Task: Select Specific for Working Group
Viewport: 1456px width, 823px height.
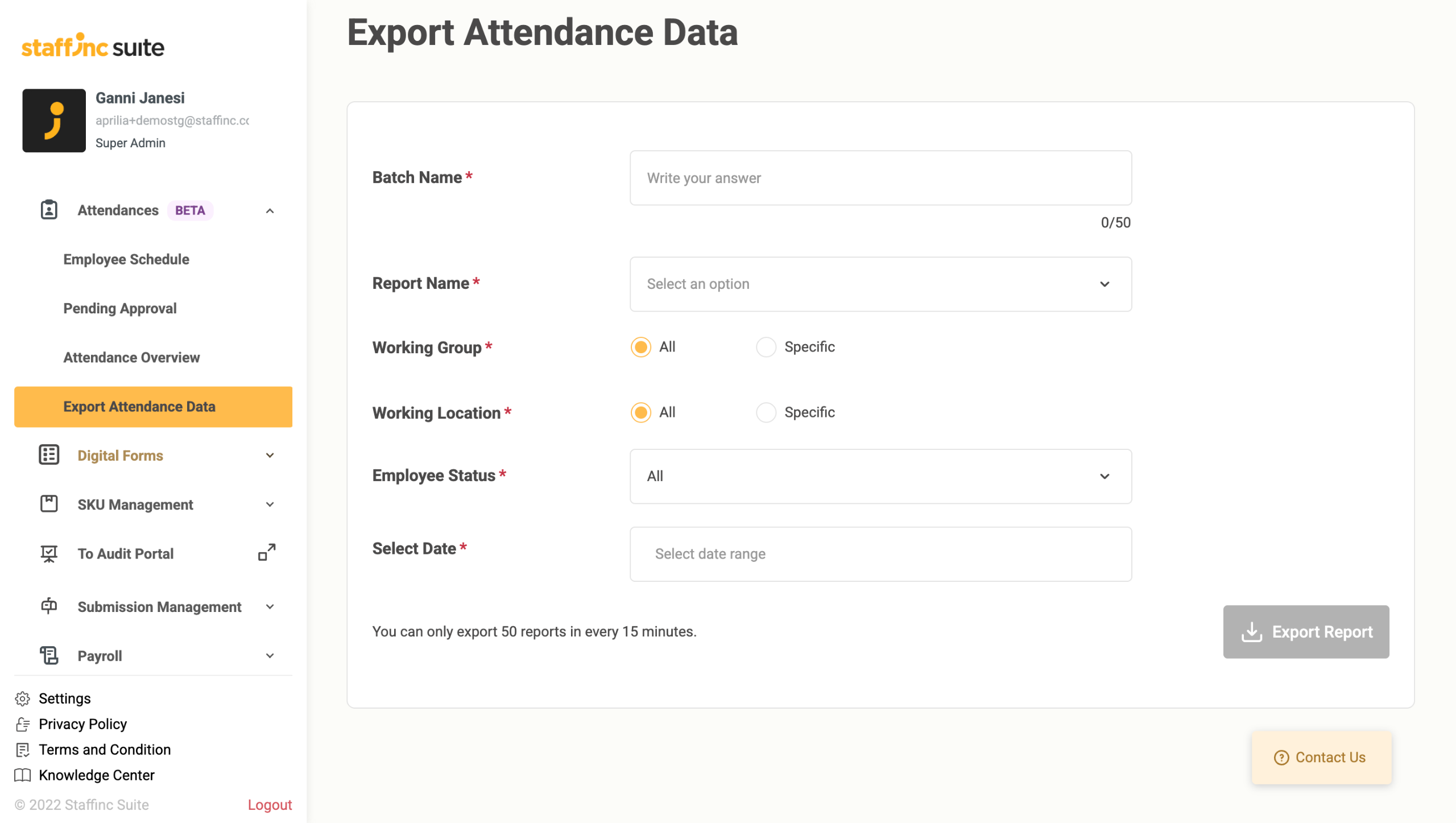Action: click(766, 347)
